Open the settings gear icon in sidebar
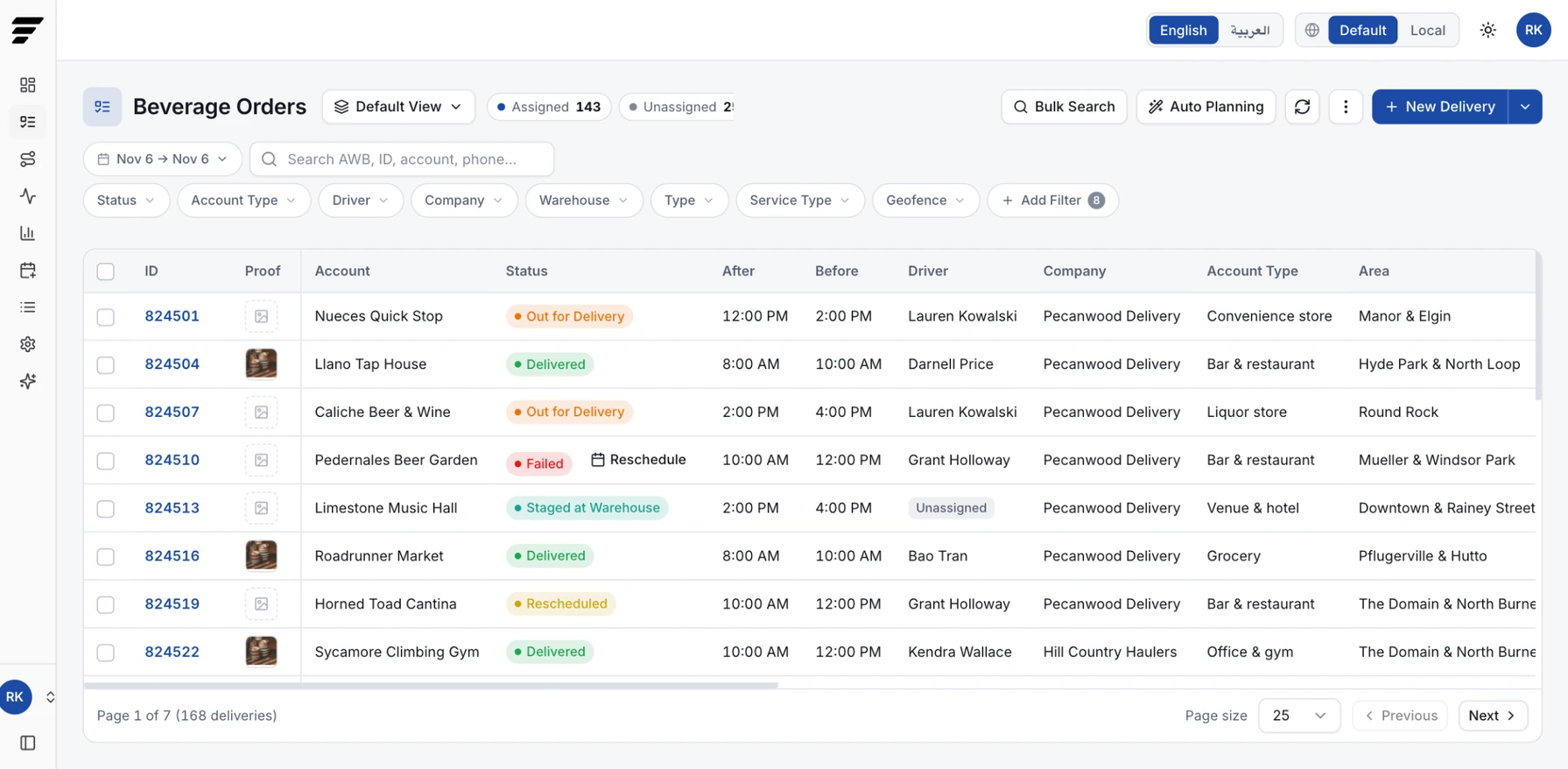Screen dimensions: 1568x769 click(28, 344)
